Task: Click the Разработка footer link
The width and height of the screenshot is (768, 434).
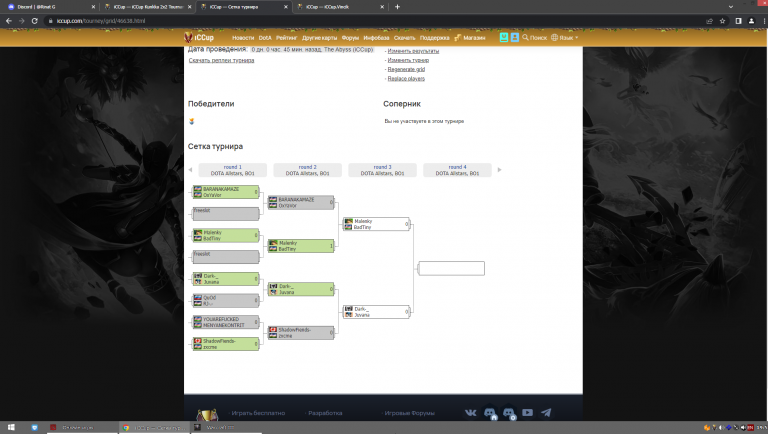Action: [325, 413]
